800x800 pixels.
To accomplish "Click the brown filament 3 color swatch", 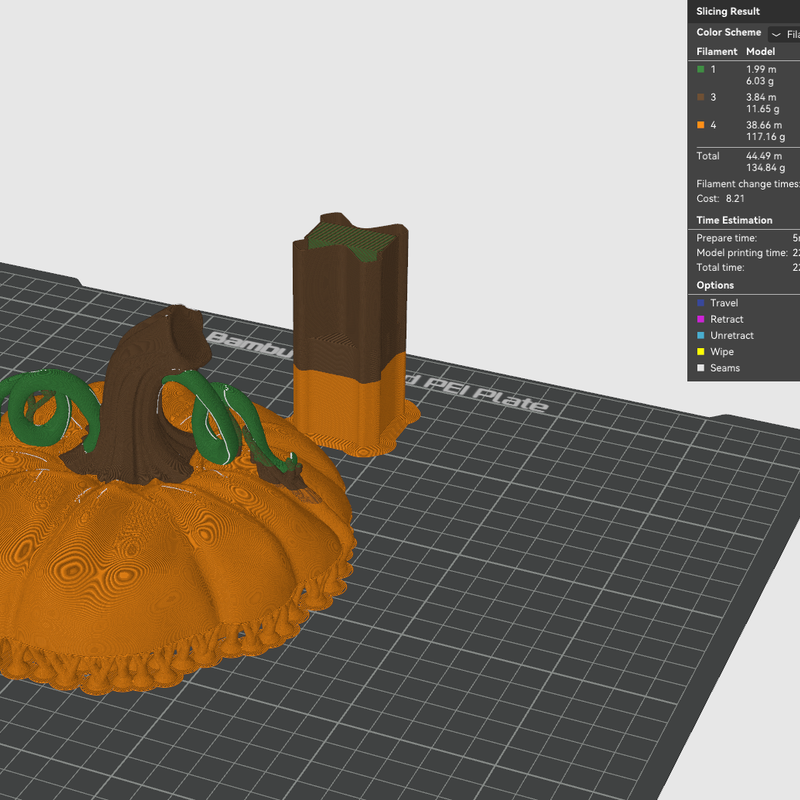I will click(701, 97).
